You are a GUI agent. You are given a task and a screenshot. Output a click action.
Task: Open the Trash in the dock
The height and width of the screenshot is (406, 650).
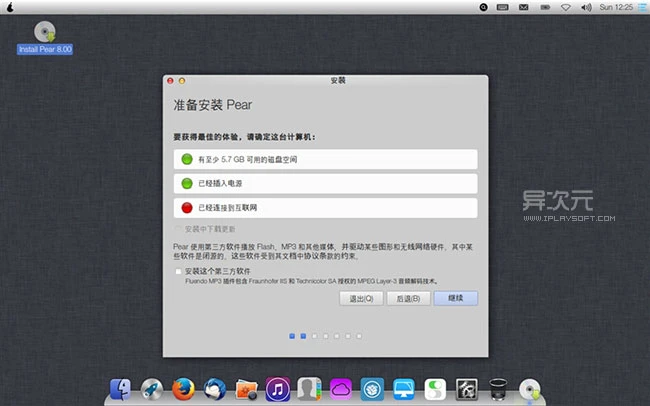(x=498, y=389)
